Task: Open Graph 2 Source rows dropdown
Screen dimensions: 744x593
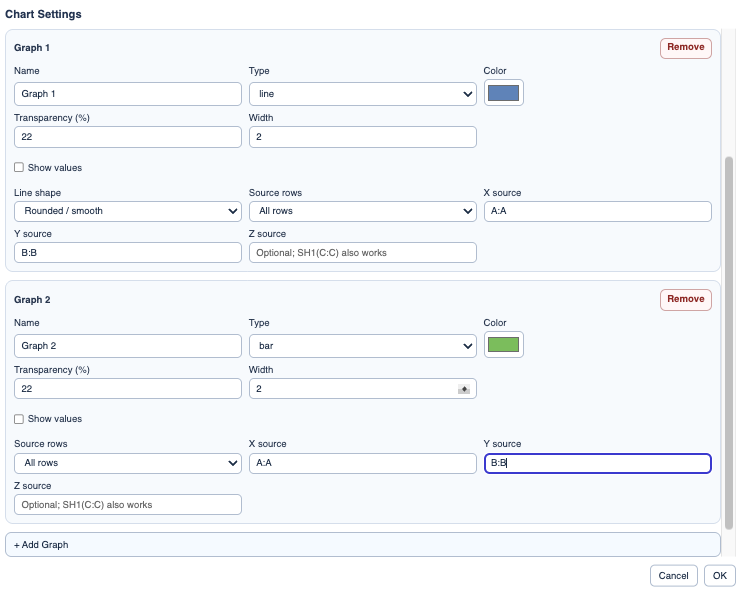Action: point(128,463)
